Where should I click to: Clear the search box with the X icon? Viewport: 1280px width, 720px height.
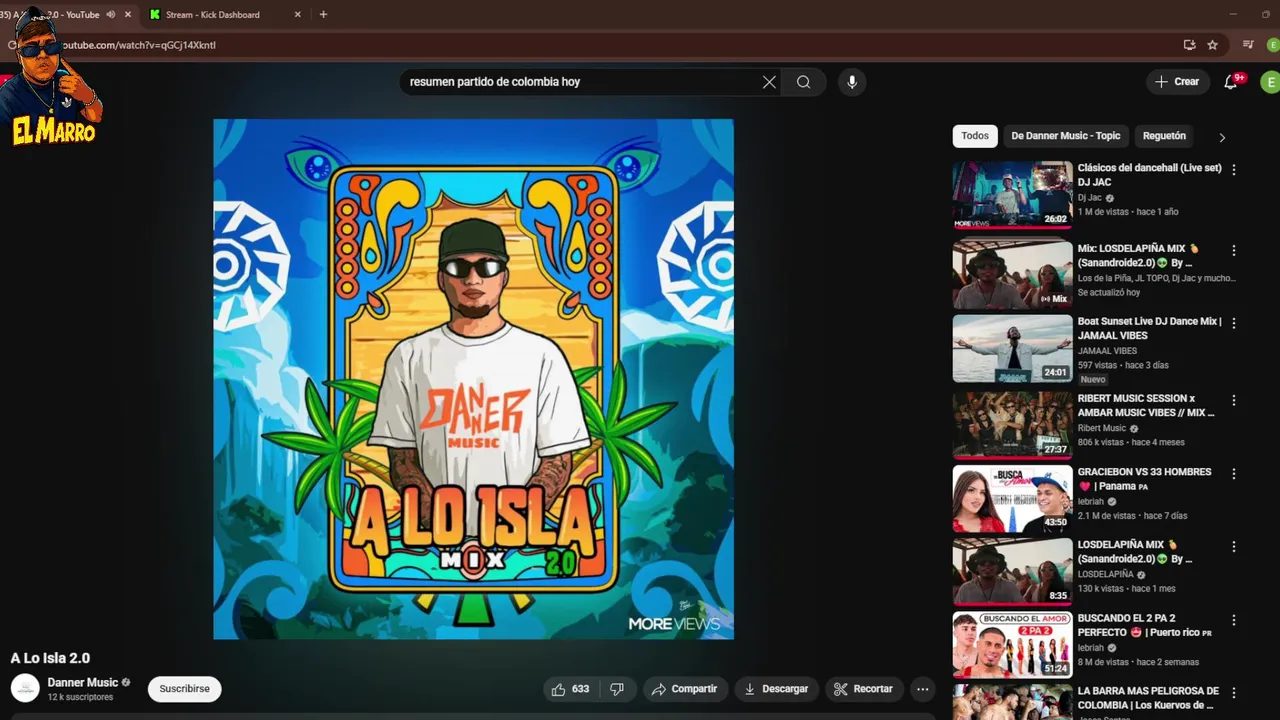769,82
